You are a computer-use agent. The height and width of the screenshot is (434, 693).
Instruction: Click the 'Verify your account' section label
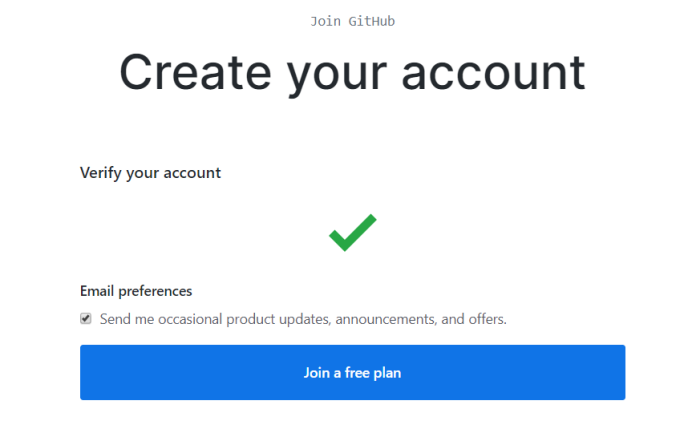[x=150, y=173]
